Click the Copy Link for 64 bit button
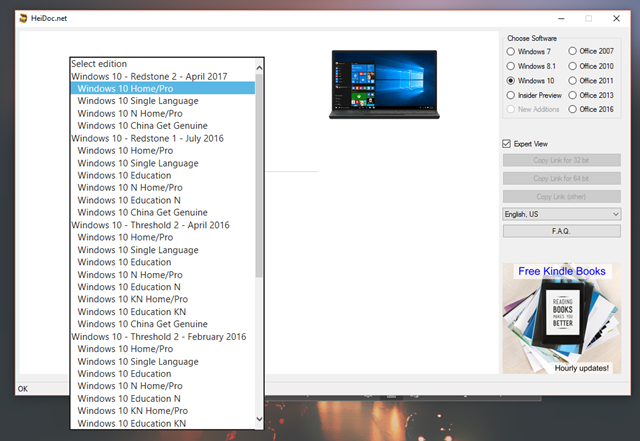Image resolution: width=640 pixels, height=441 pixels. click(561, 178)
